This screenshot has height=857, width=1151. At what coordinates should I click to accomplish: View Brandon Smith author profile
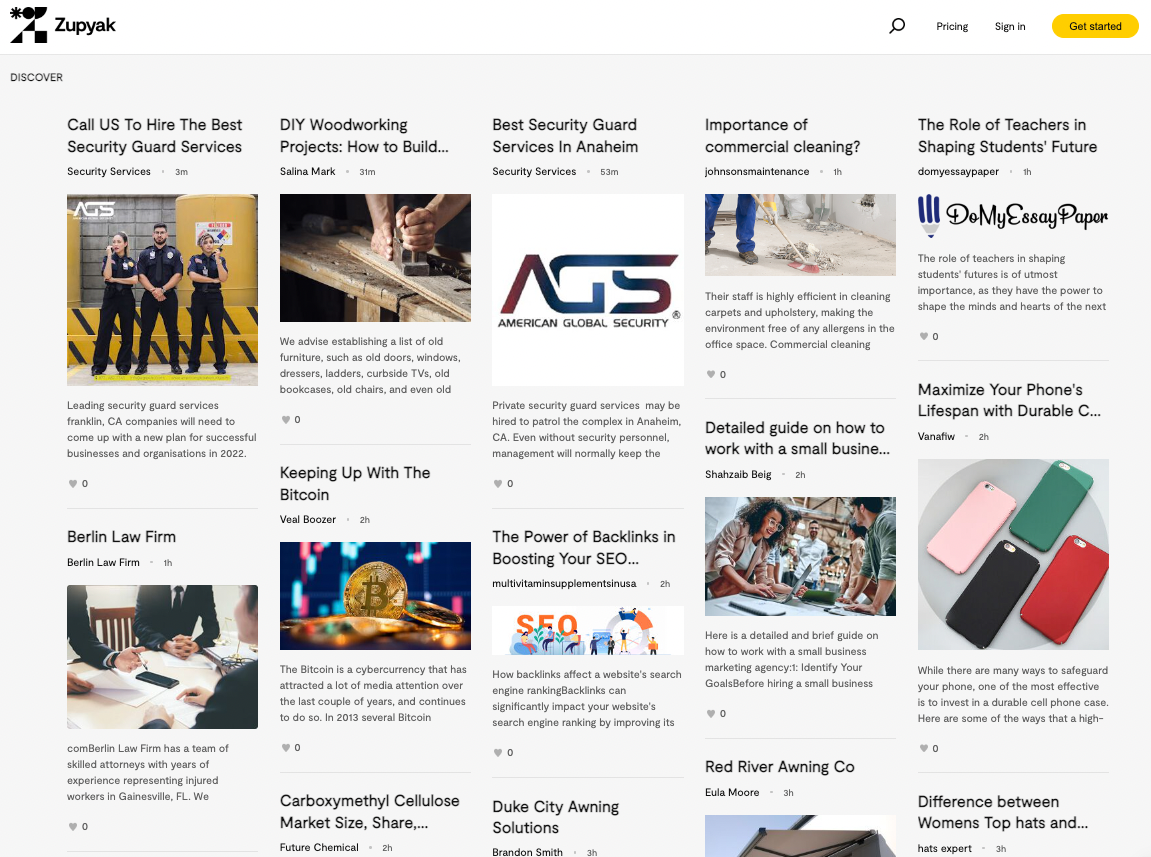pyautogui.click(x=527, y=852)
